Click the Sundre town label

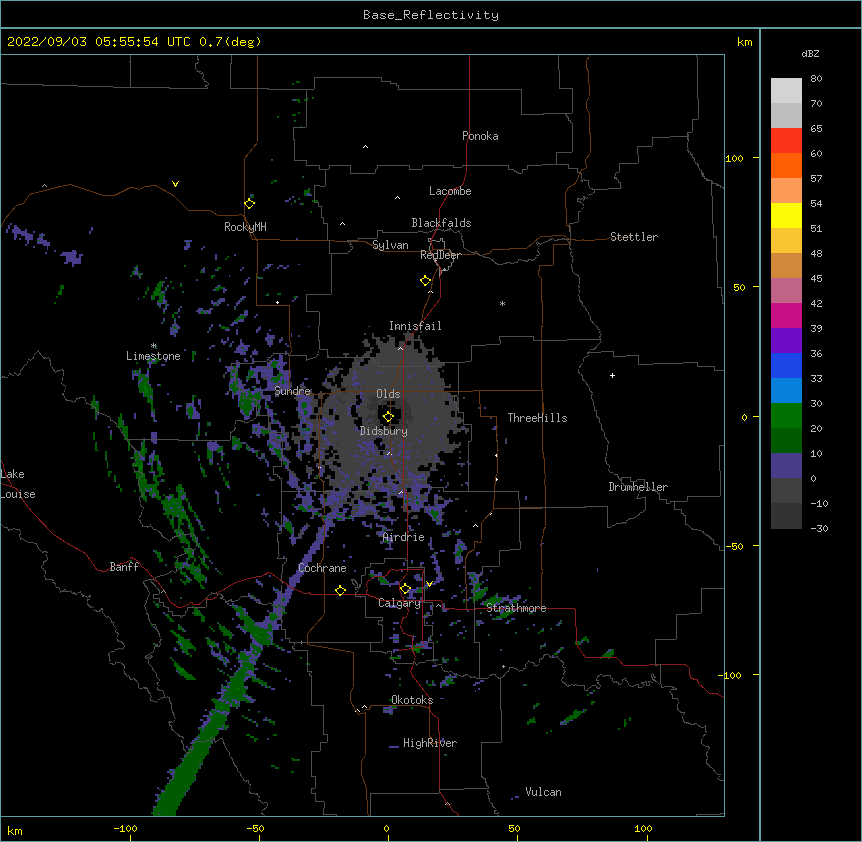pyautogui.click(x=292, y=391)
